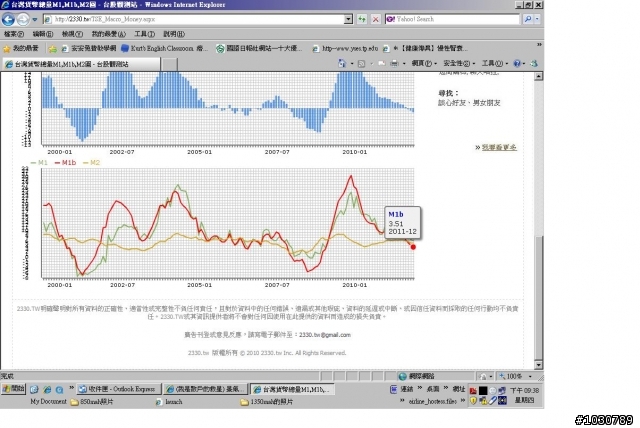Click the RSS feeds icon in command bar
640x428 pixels.
[x=361, y=64]
